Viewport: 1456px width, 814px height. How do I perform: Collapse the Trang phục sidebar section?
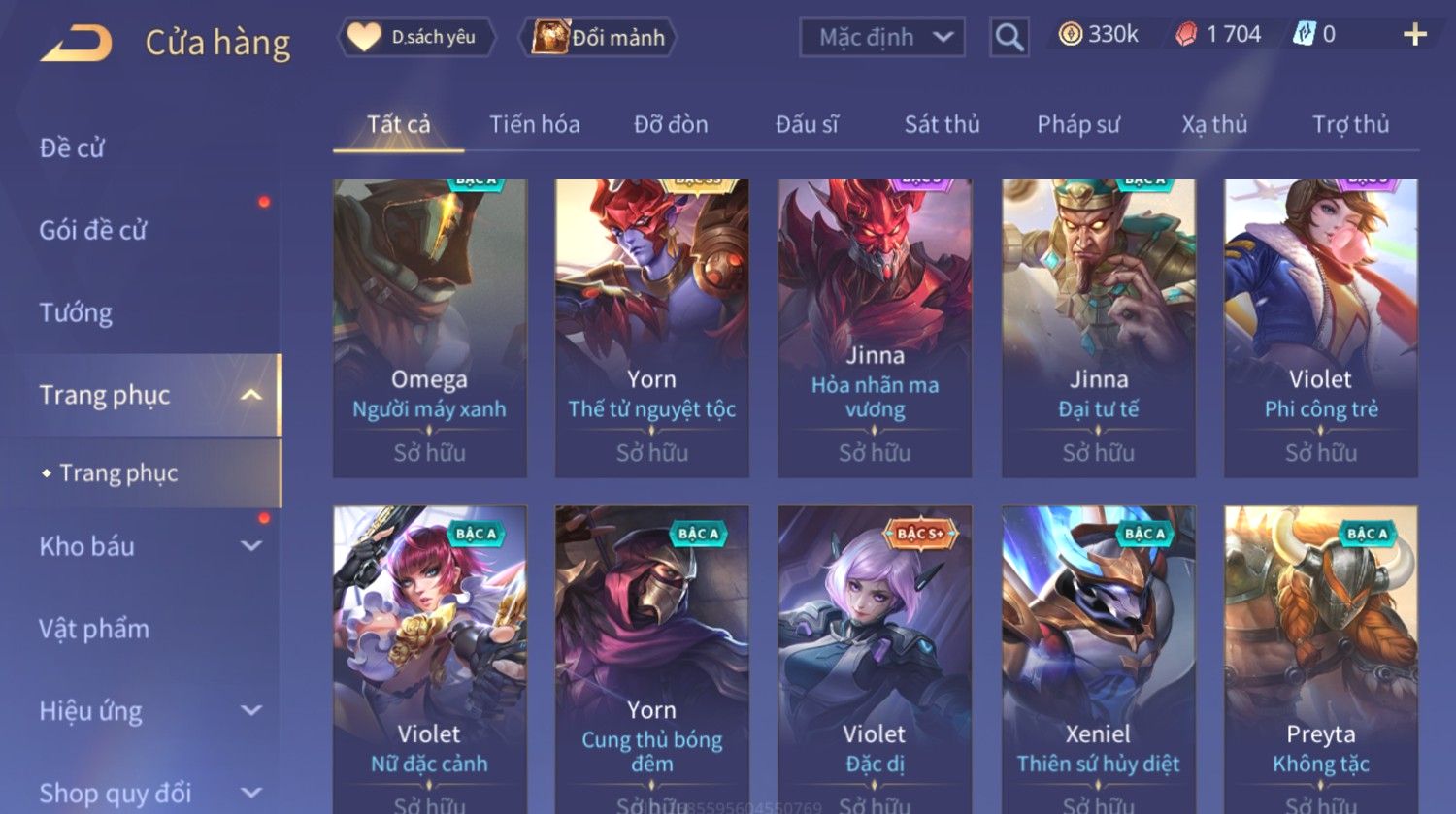pyautogui.click(x=251, y=395)
